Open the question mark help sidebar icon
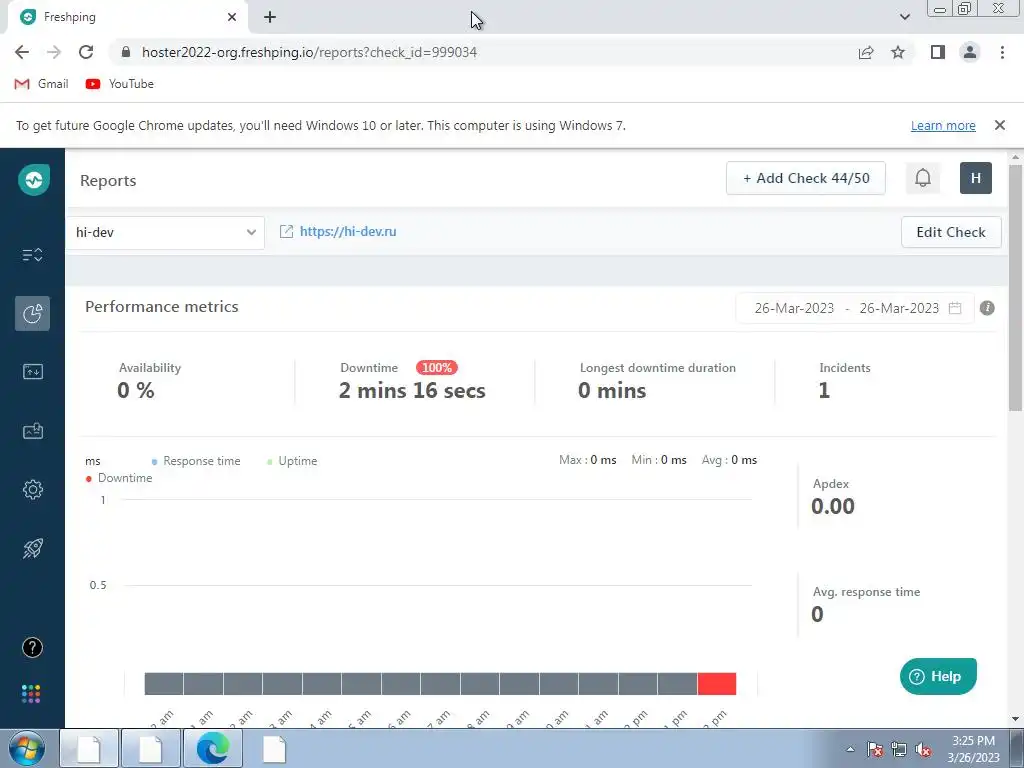The image size is (1024, 768). point(33,647)
